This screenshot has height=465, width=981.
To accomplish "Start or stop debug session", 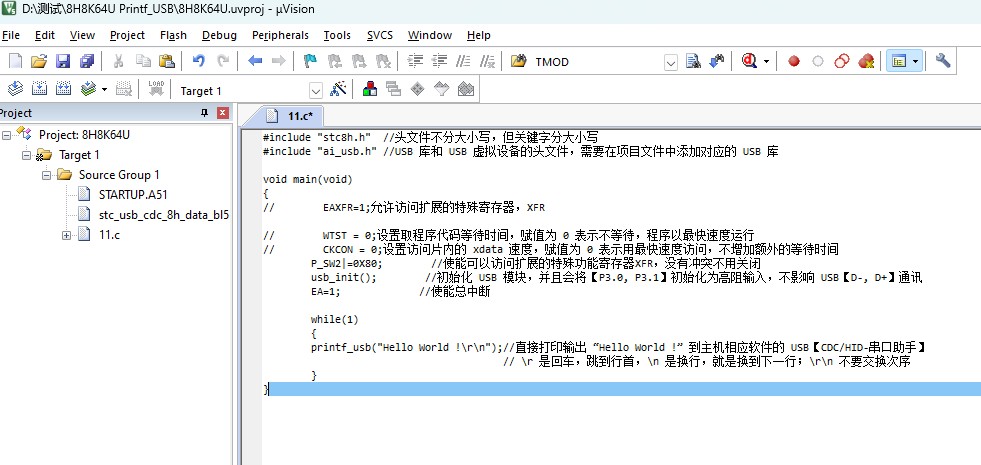I will [x=749, y=61].
